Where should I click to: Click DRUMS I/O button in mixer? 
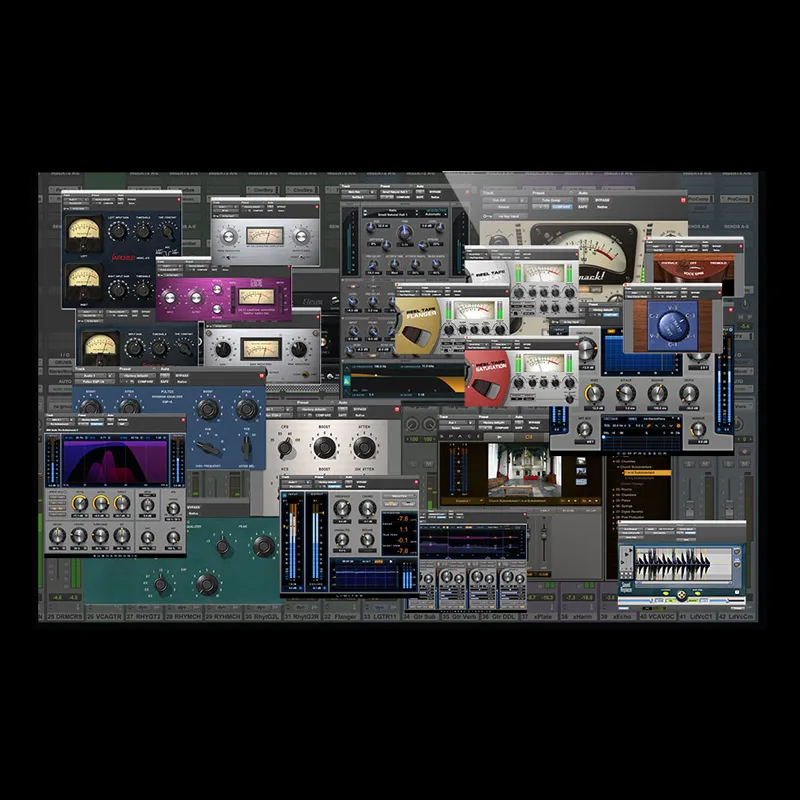(60, 362)
